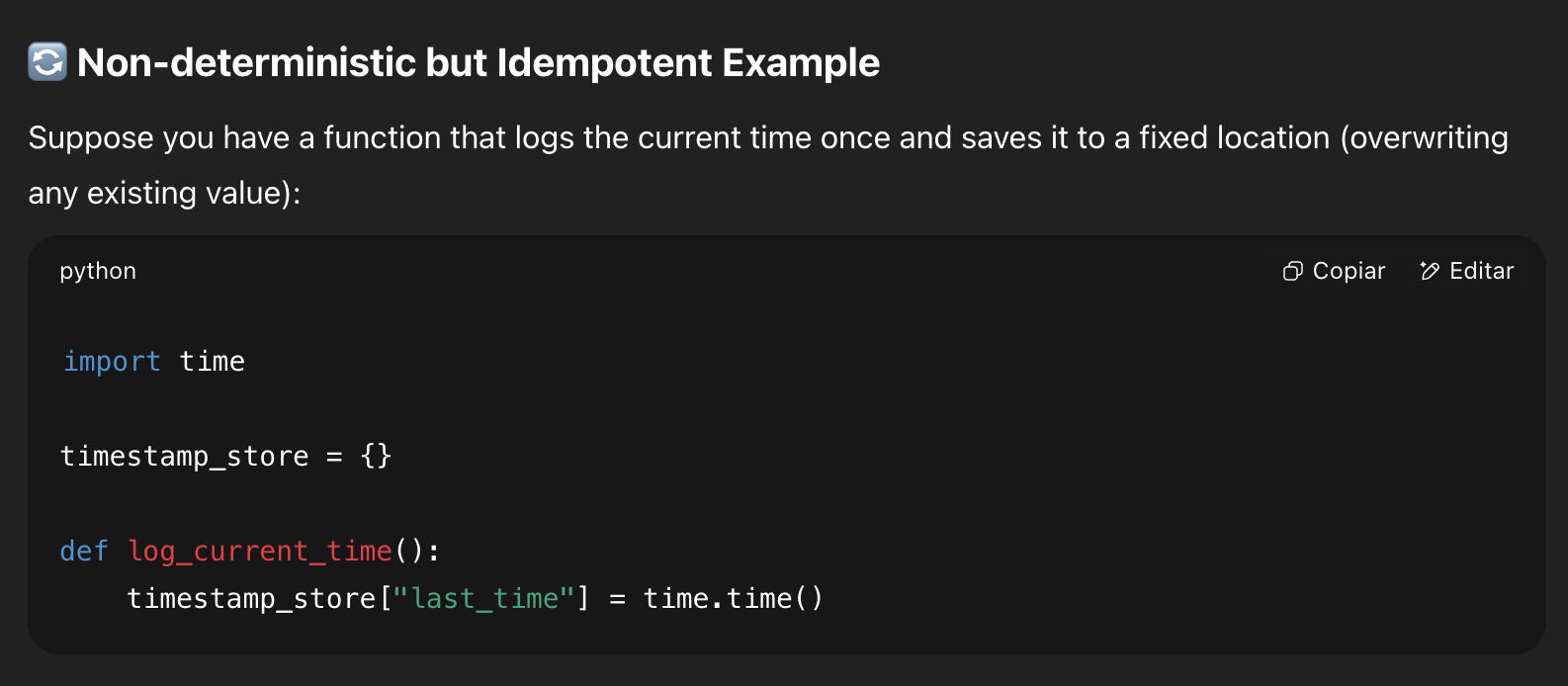
Task: Click timestamp_store in the assignment line
Action: pos(185,457)
